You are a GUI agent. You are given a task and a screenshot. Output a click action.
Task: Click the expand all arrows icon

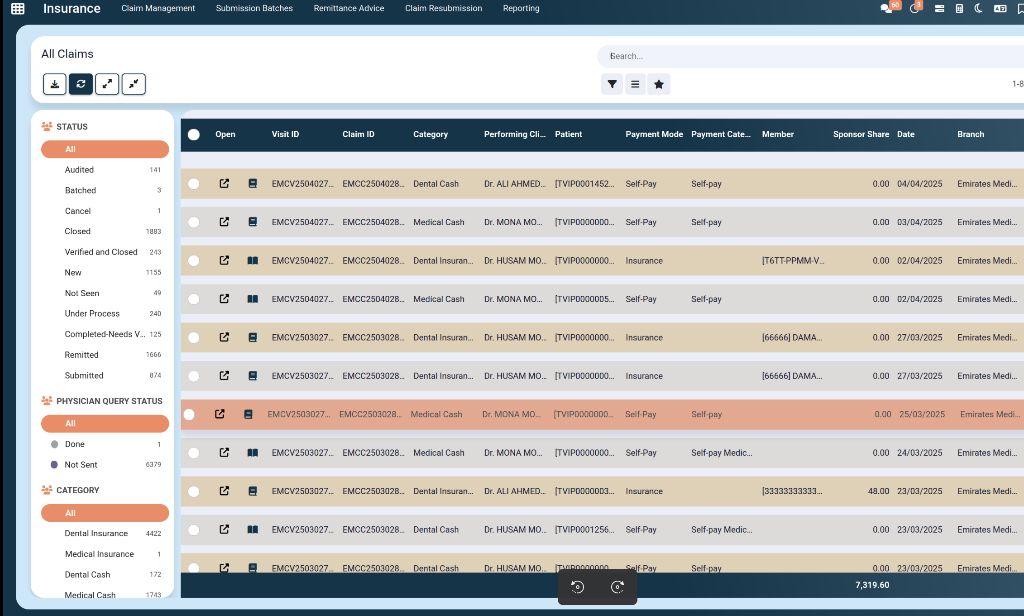tap(107, 84)
